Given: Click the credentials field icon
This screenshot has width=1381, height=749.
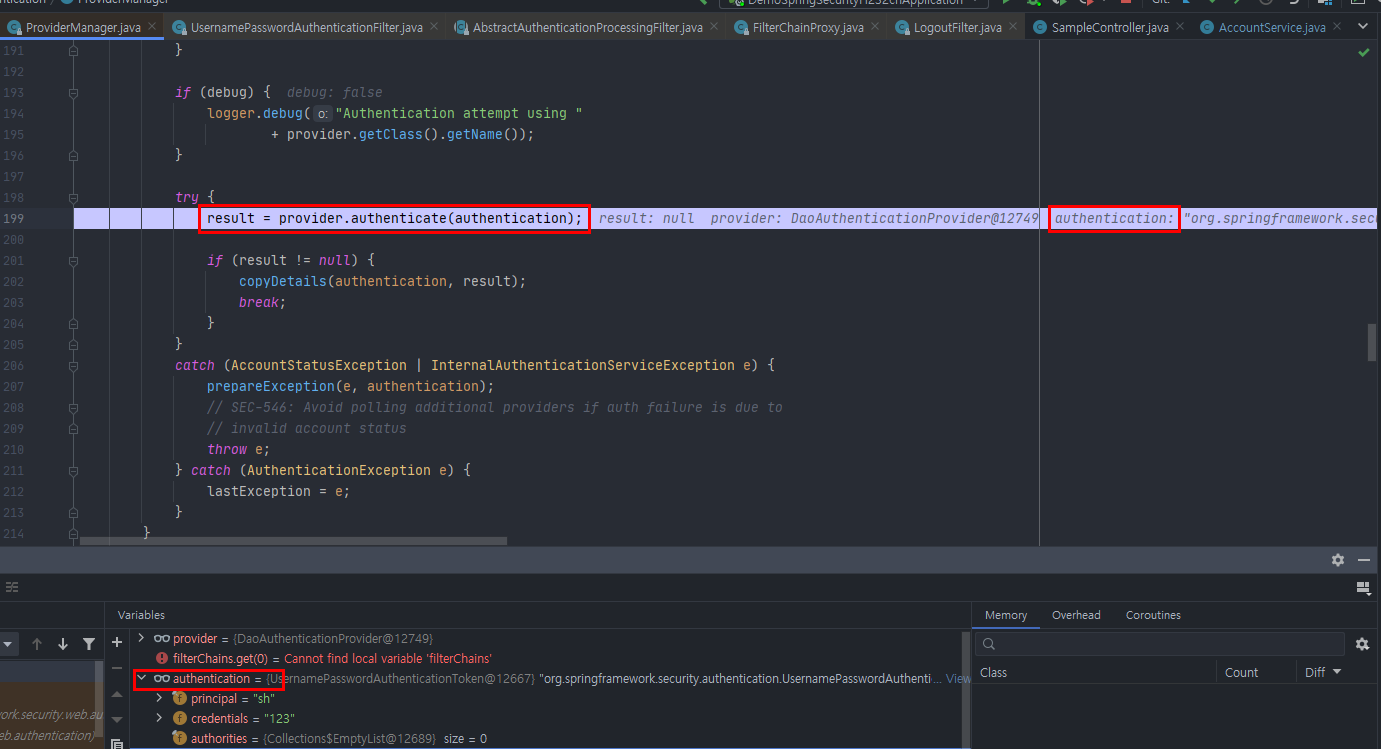Looking at the screenshot, I should point(180,718).
